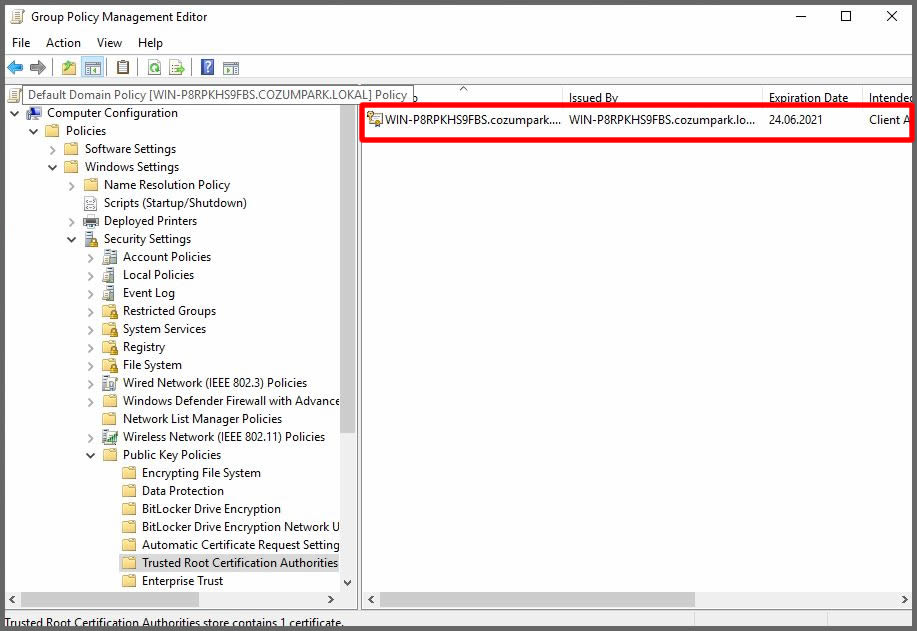Select Automatic Certificate Request Settings folder

tap(240, 545)
